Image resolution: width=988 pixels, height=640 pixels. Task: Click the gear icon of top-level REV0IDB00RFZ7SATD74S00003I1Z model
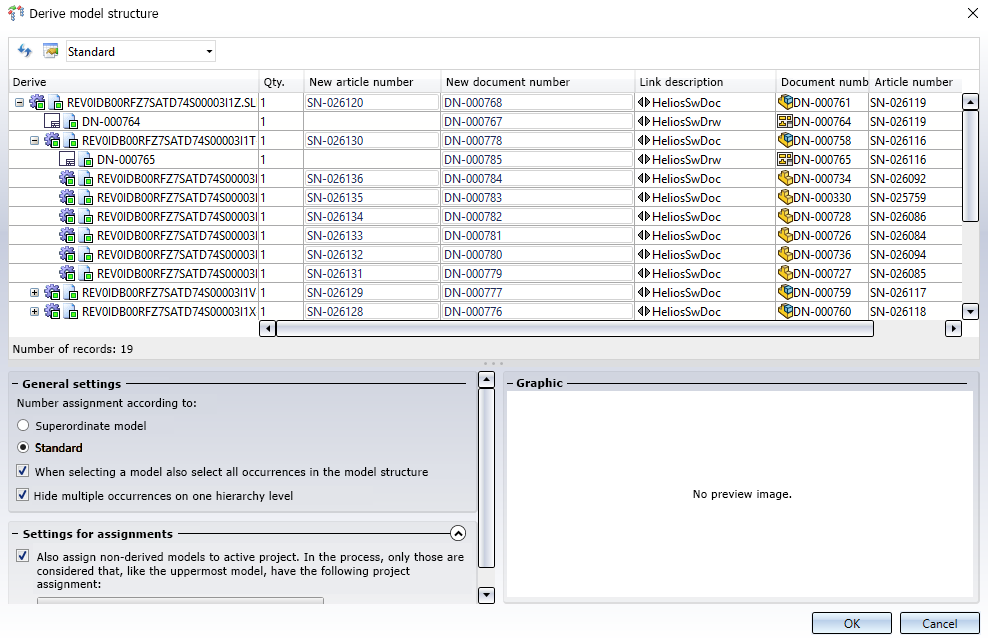tap(38, 102)
